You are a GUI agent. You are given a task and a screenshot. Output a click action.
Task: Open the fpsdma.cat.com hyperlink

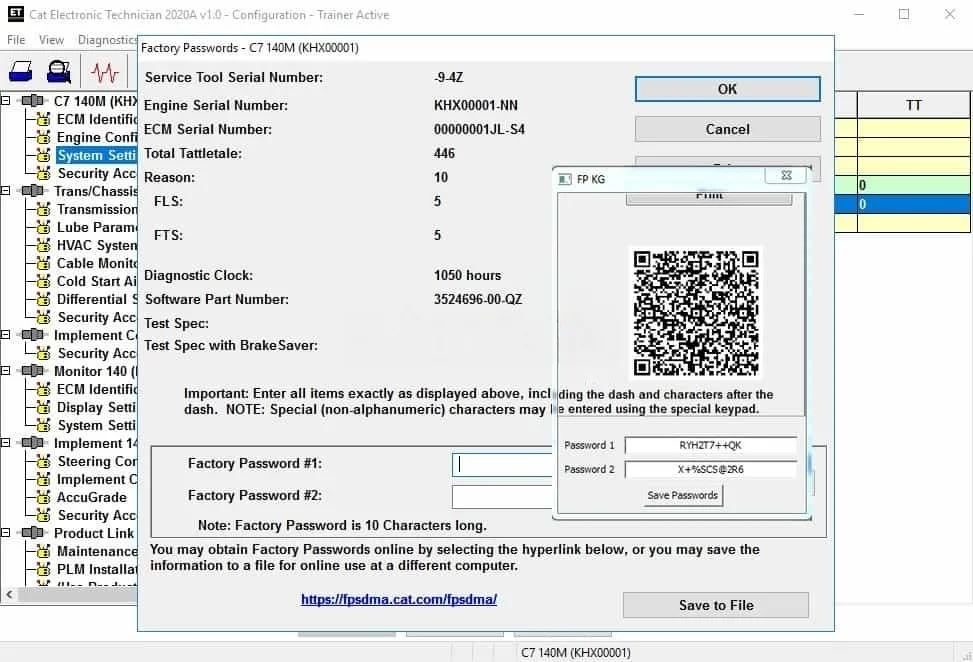coord(399,599)
